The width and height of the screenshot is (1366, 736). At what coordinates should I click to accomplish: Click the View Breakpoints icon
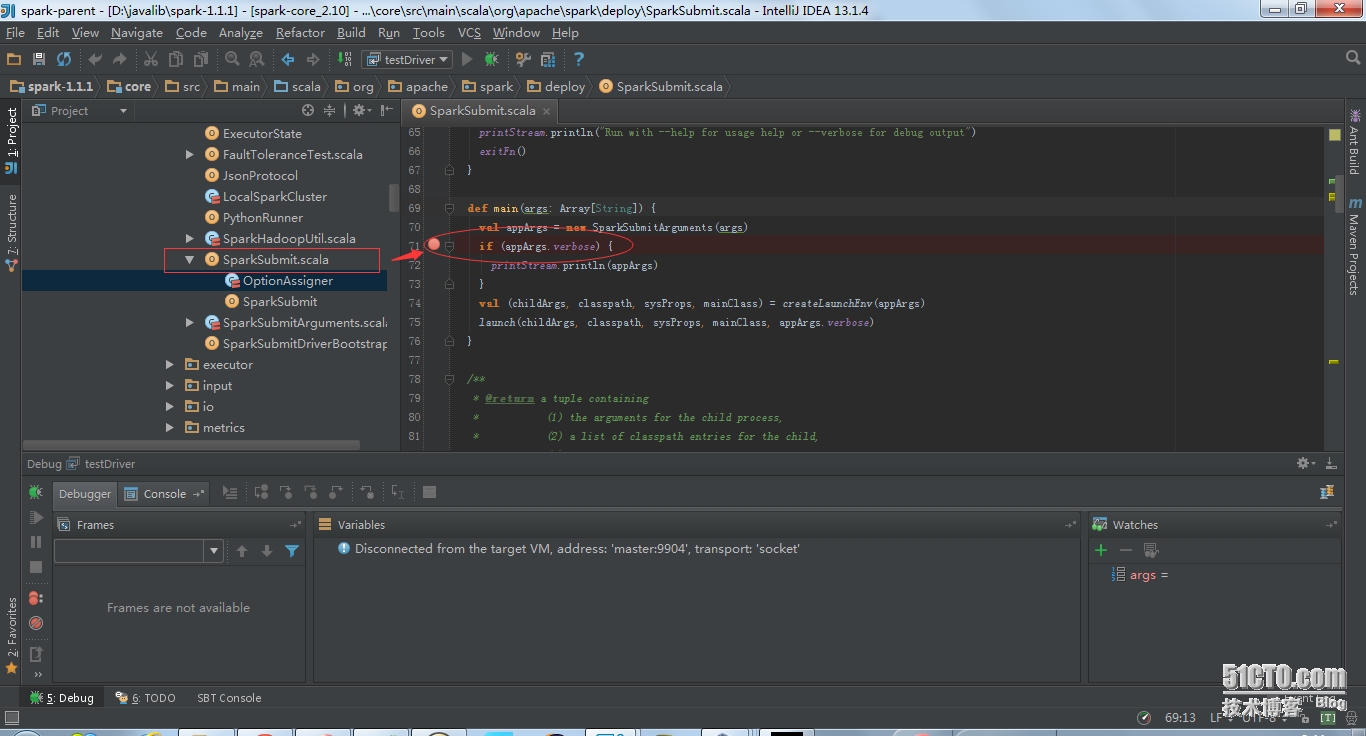(35, 596)
